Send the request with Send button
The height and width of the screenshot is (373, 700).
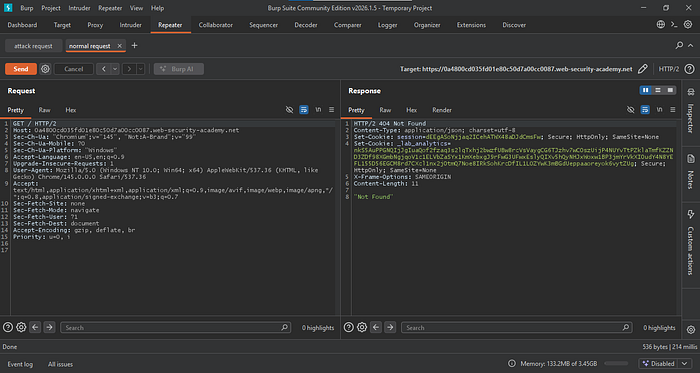21,69
